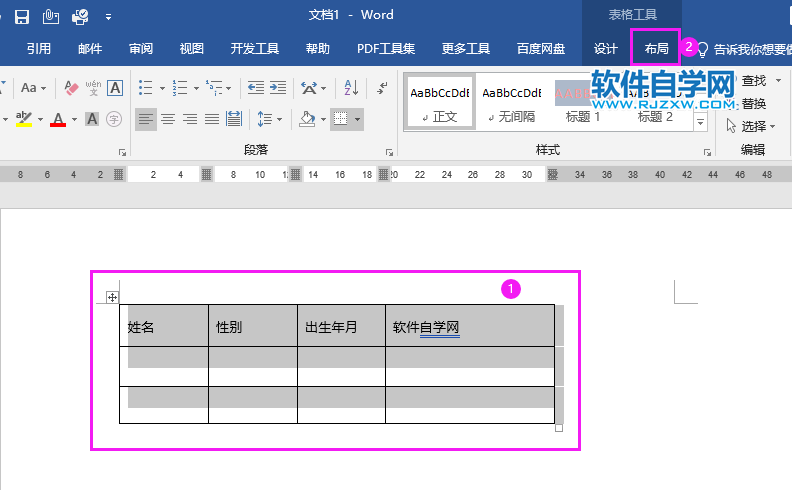Open the 帮助 tab

[318, 48]
